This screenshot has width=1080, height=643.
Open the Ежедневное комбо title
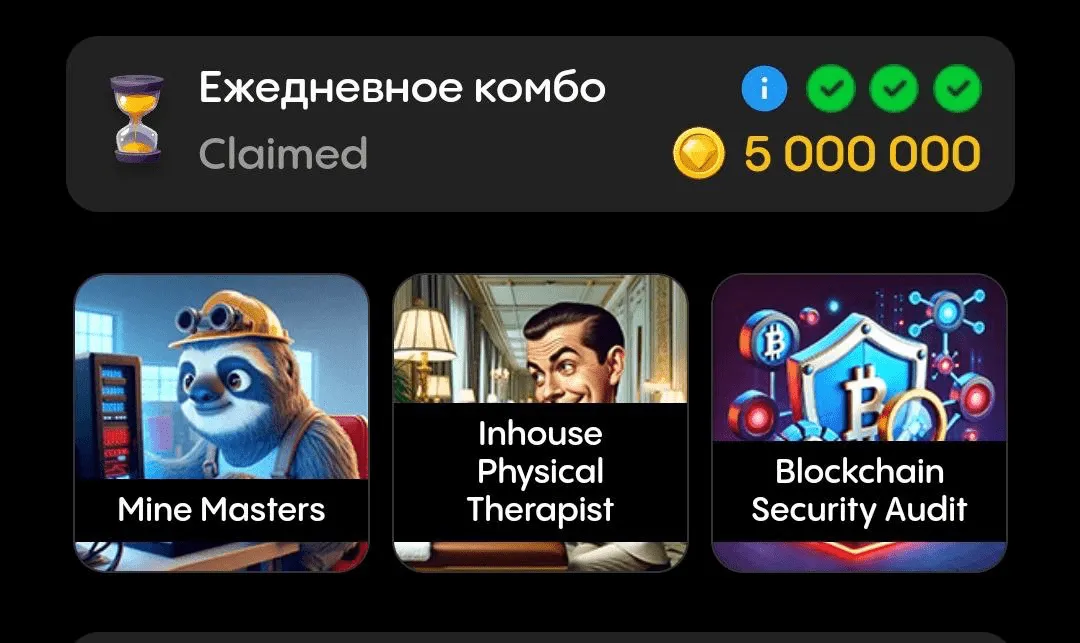(x=402, y=88)
